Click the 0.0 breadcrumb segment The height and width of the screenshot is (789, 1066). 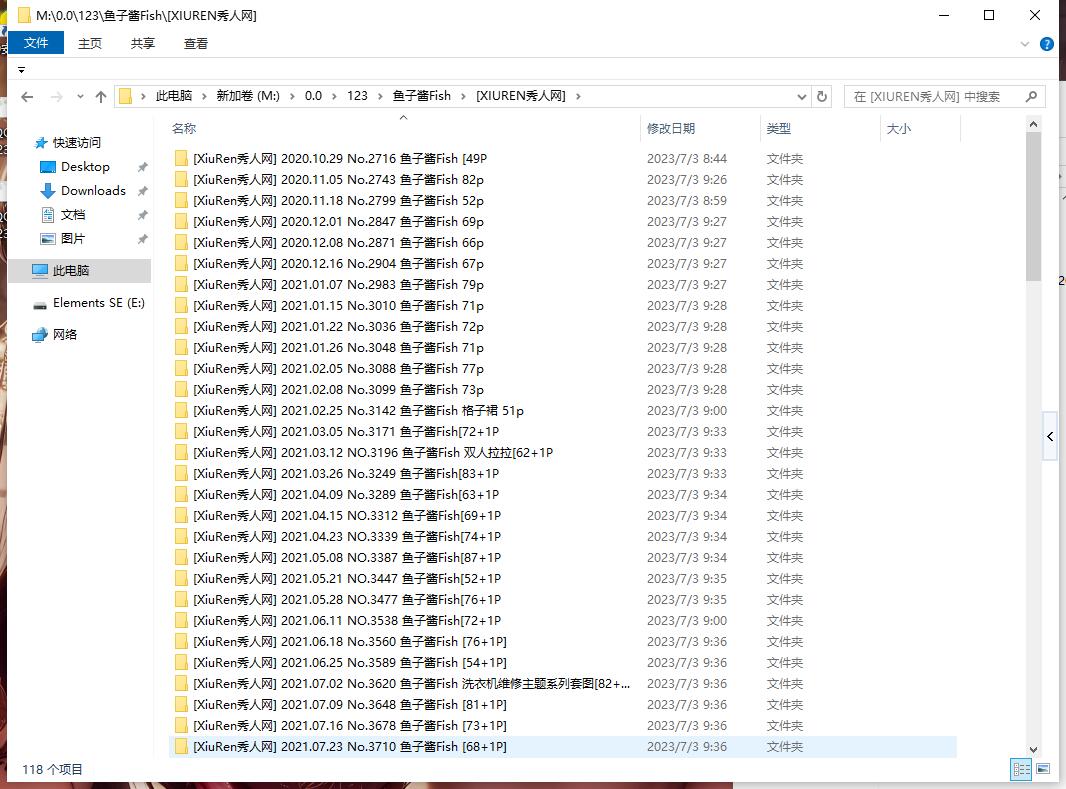(x=313, y=96)
